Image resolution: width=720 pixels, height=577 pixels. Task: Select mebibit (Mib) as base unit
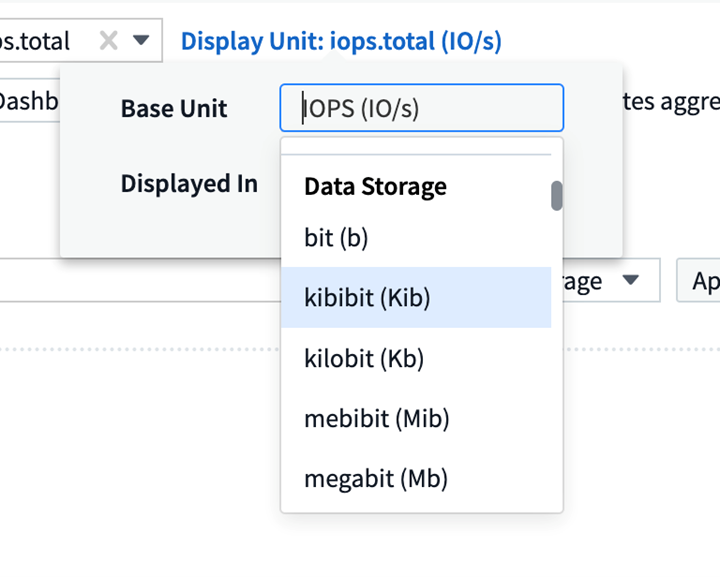click(x=376, y=418)
